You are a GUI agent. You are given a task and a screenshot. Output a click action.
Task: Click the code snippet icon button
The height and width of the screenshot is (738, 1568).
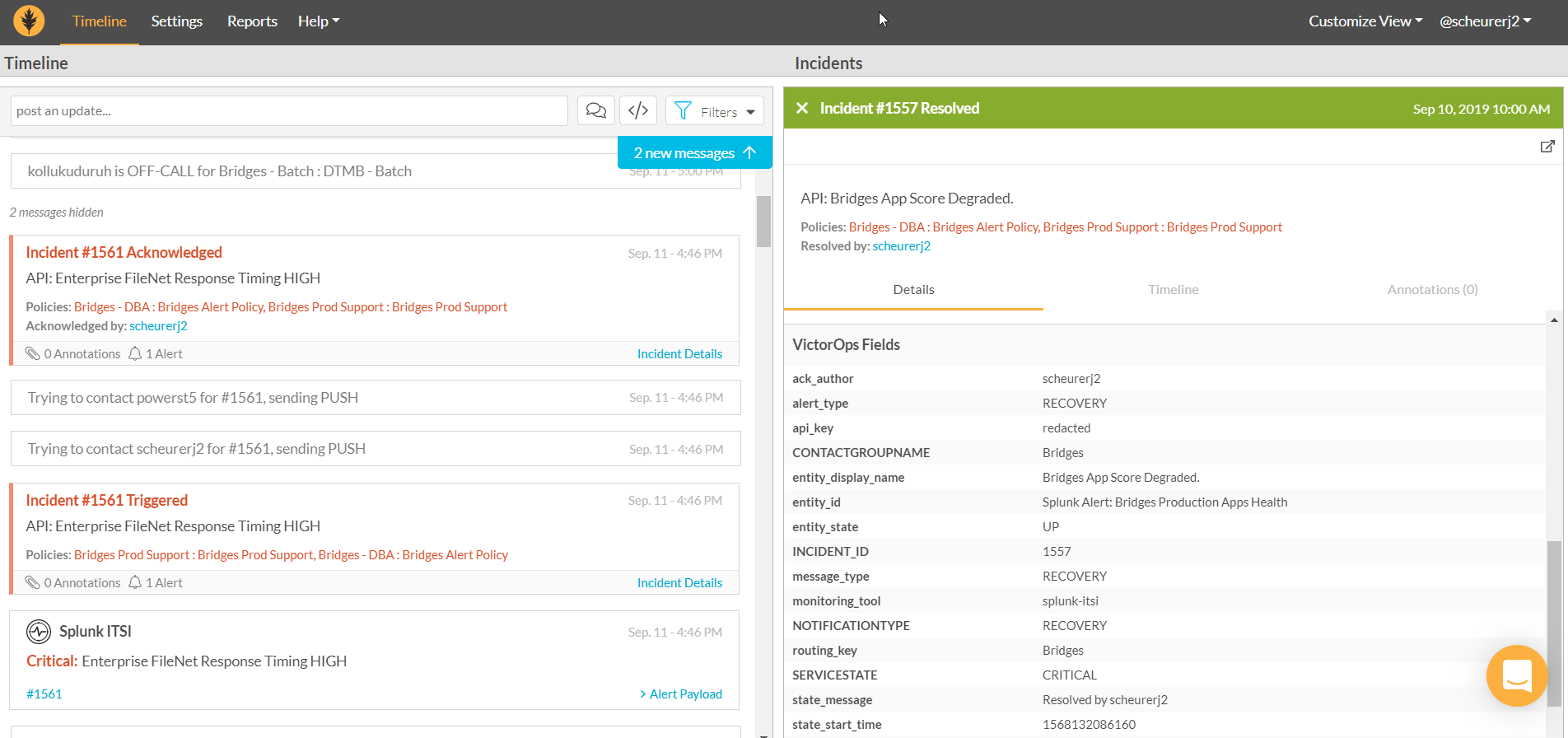[638, 110]
